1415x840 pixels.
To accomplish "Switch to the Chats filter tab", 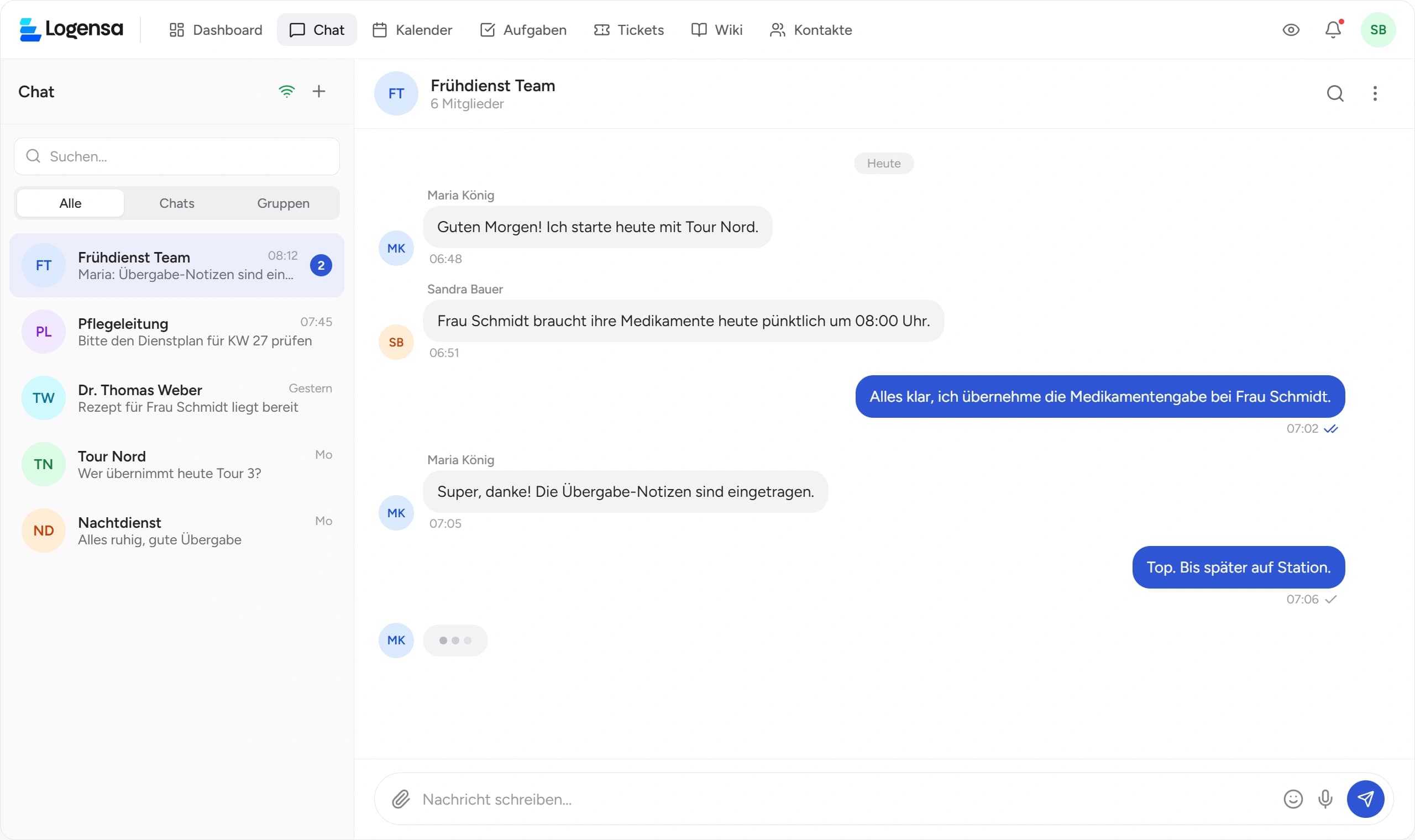I will pyautogui.click(x=176, y=203).
